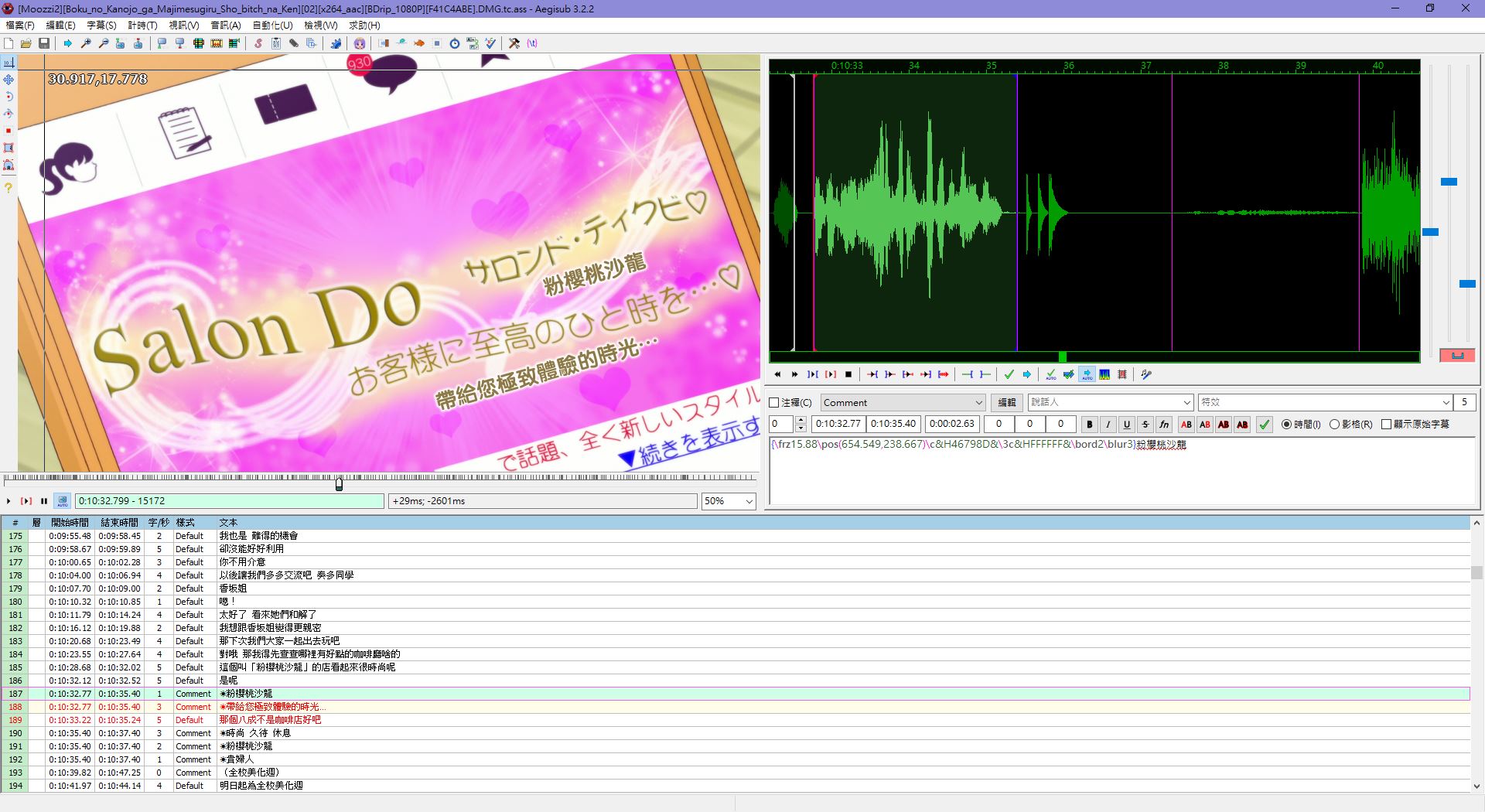The width and height of the screenshot is (1485, 812).
Task: Open the Comment style dropdown
Action: tap(903, 403)
